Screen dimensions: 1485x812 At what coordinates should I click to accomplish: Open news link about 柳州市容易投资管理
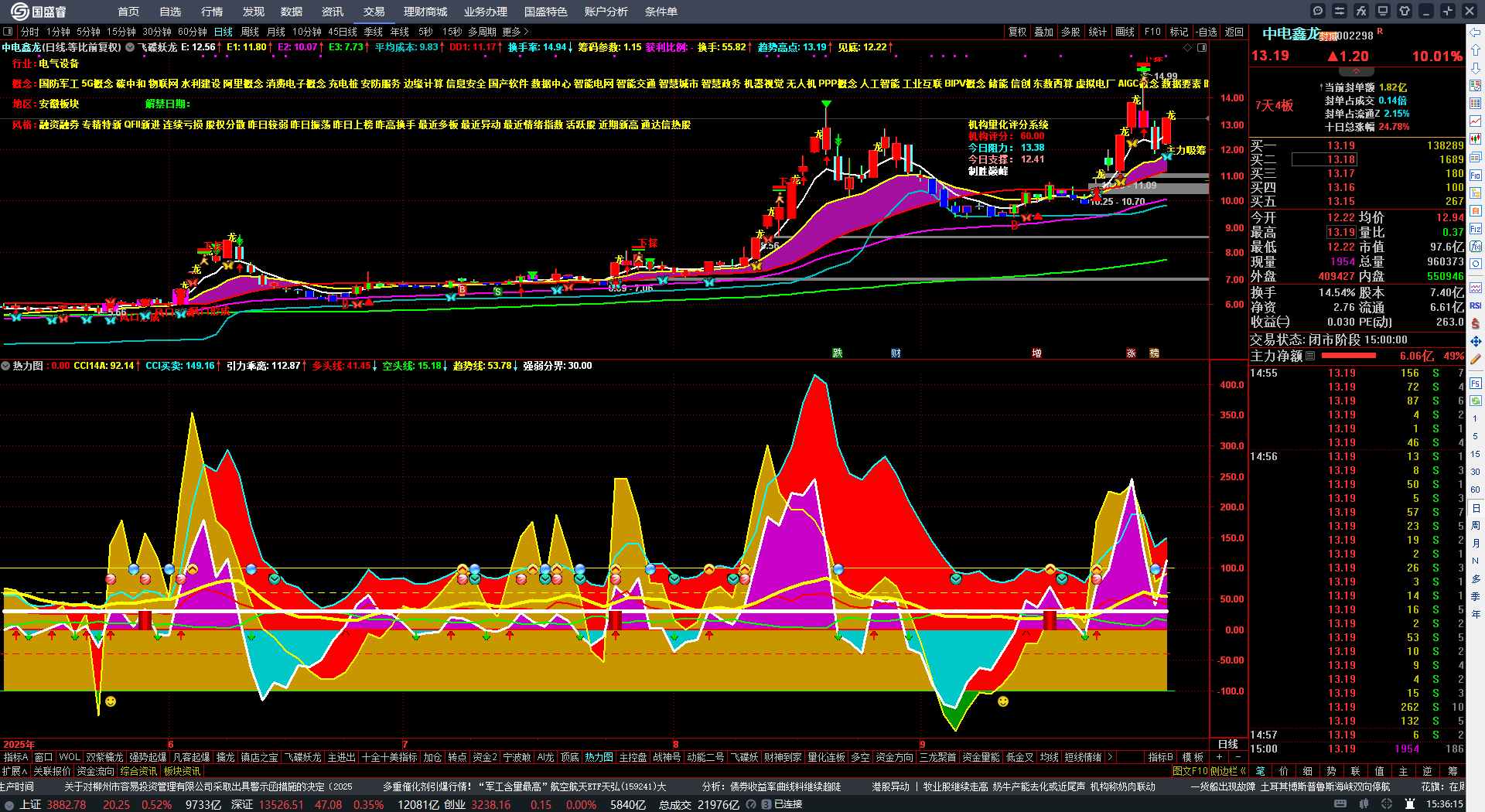pos(208,786)
